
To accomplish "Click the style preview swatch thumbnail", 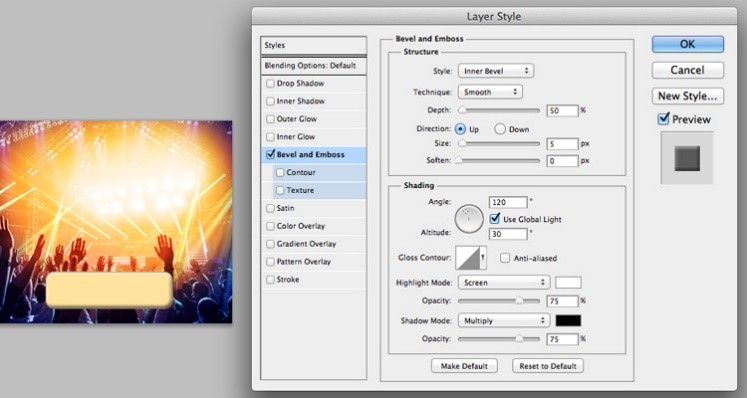I will click(687, 158).
